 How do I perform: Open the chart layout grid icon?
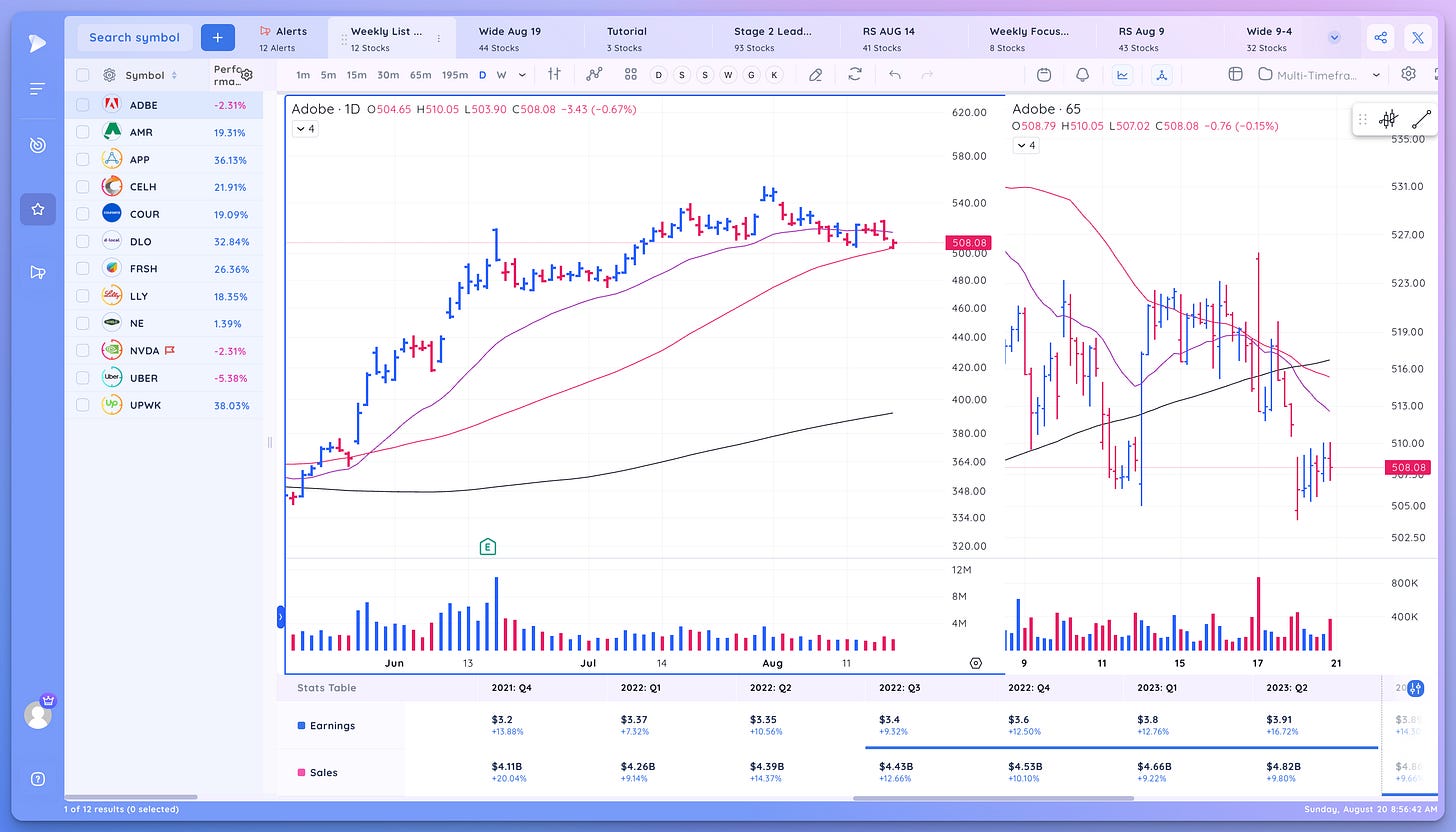630,74
